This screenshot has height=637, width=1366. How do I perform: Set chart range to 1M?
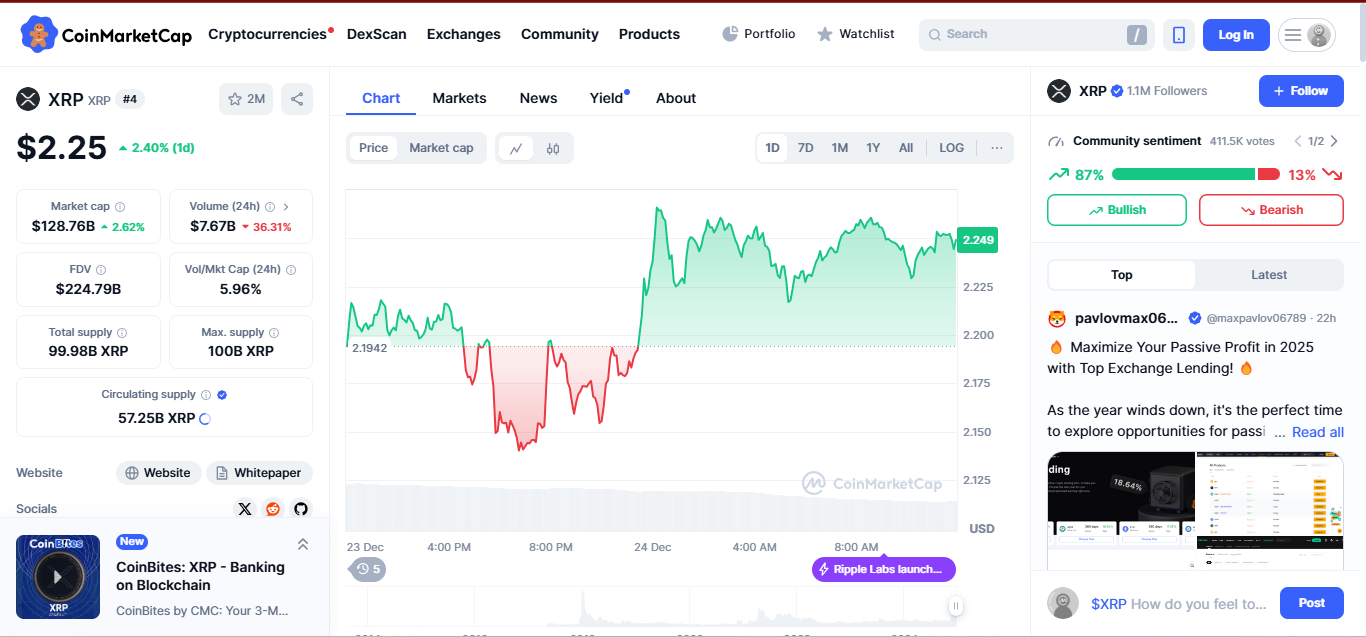point(839,148)
